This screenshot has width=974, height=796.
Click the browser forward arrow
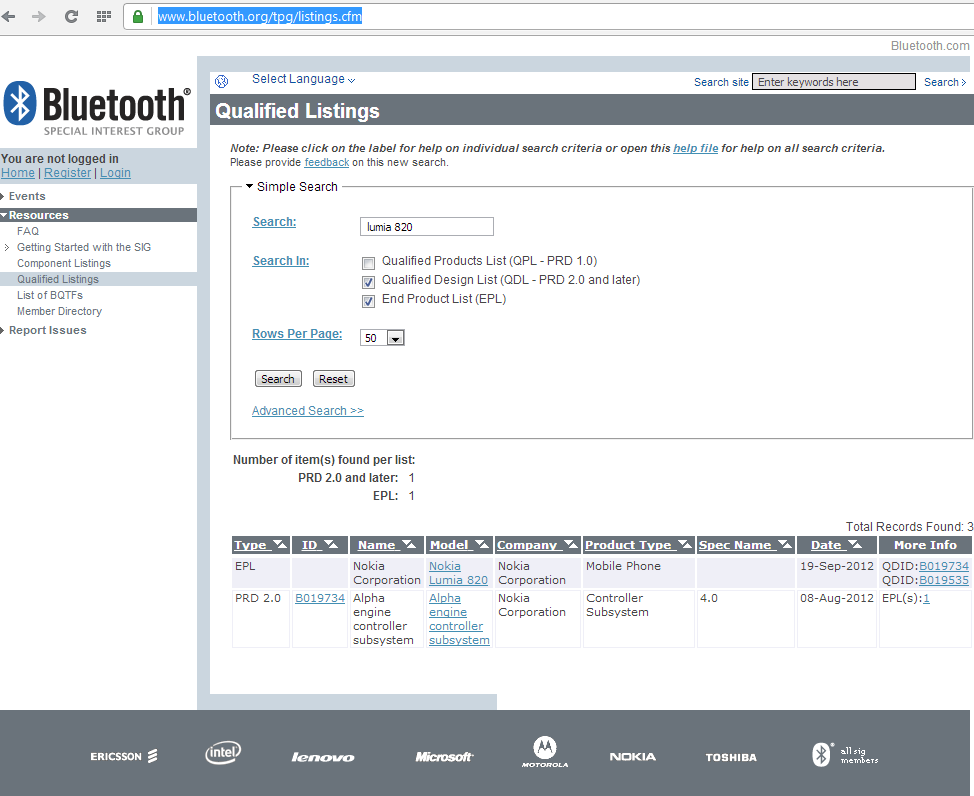[x=39, y=16]
